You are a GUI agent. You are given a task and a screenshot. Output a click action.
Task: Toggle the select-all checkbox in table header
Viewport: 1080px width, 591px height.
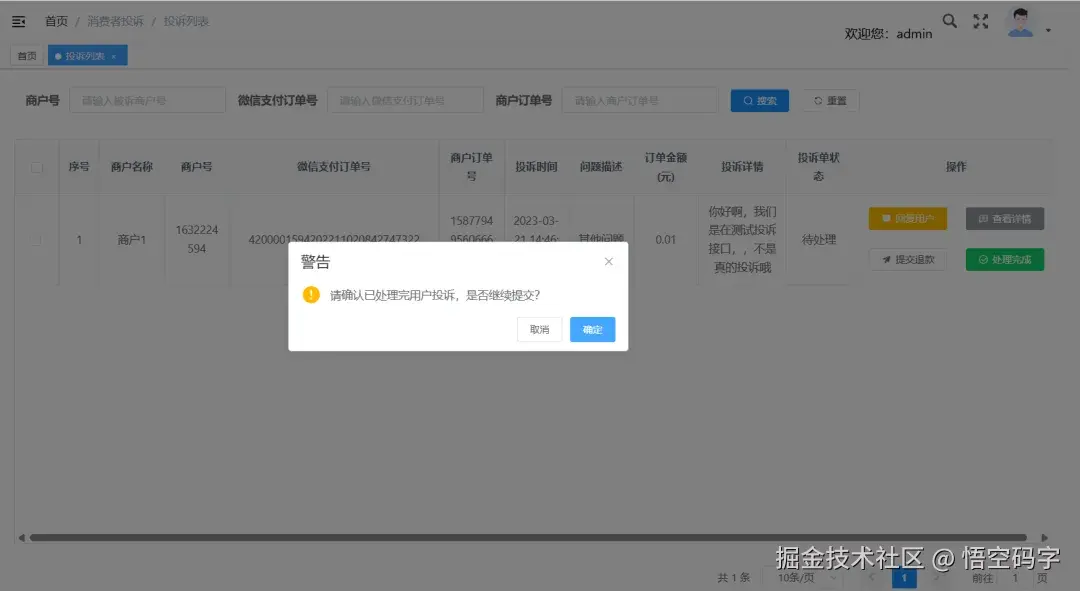tap(37, 166)
